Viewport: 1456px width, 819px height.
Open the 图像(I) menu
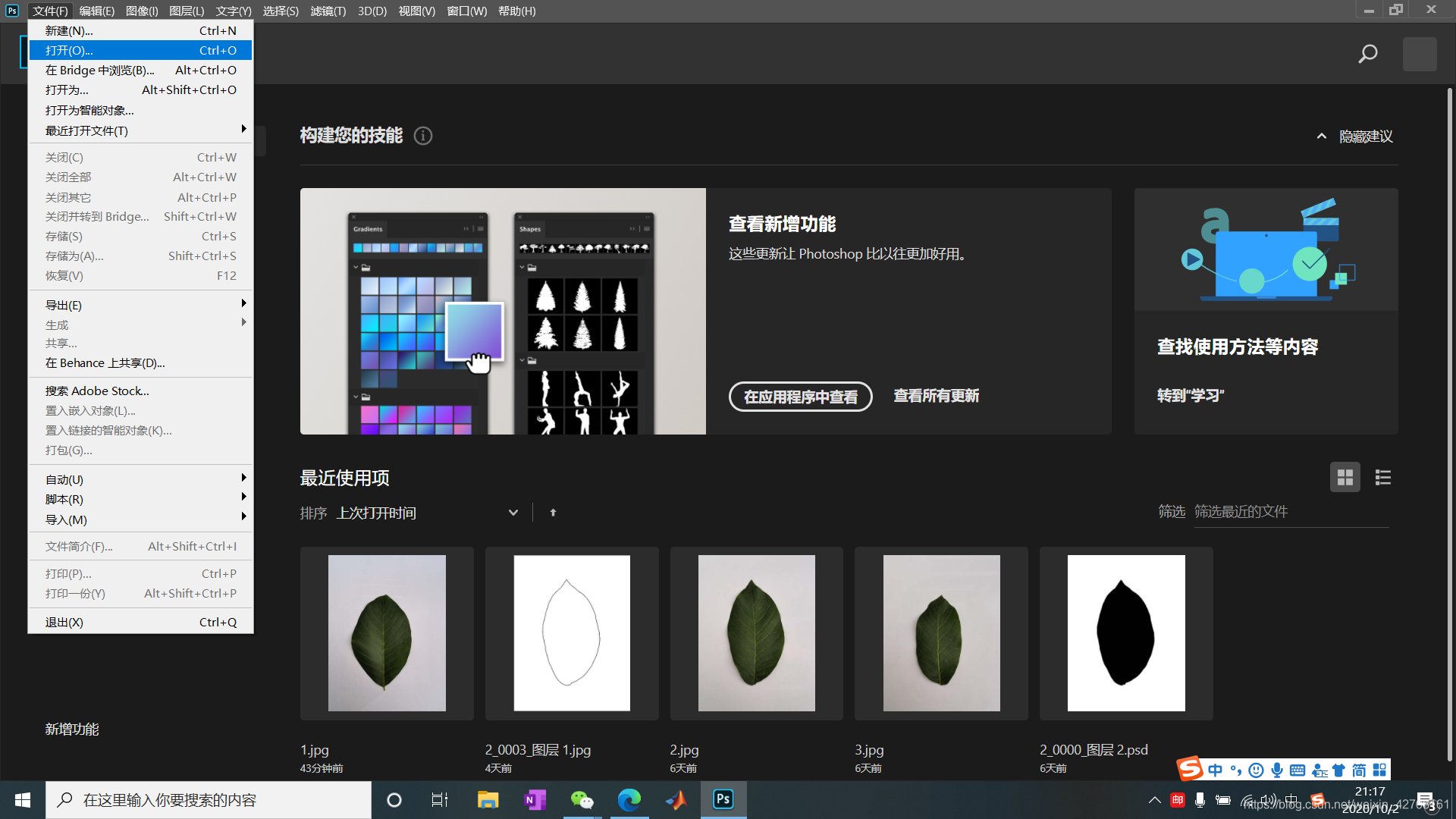(x=142, y=11)
